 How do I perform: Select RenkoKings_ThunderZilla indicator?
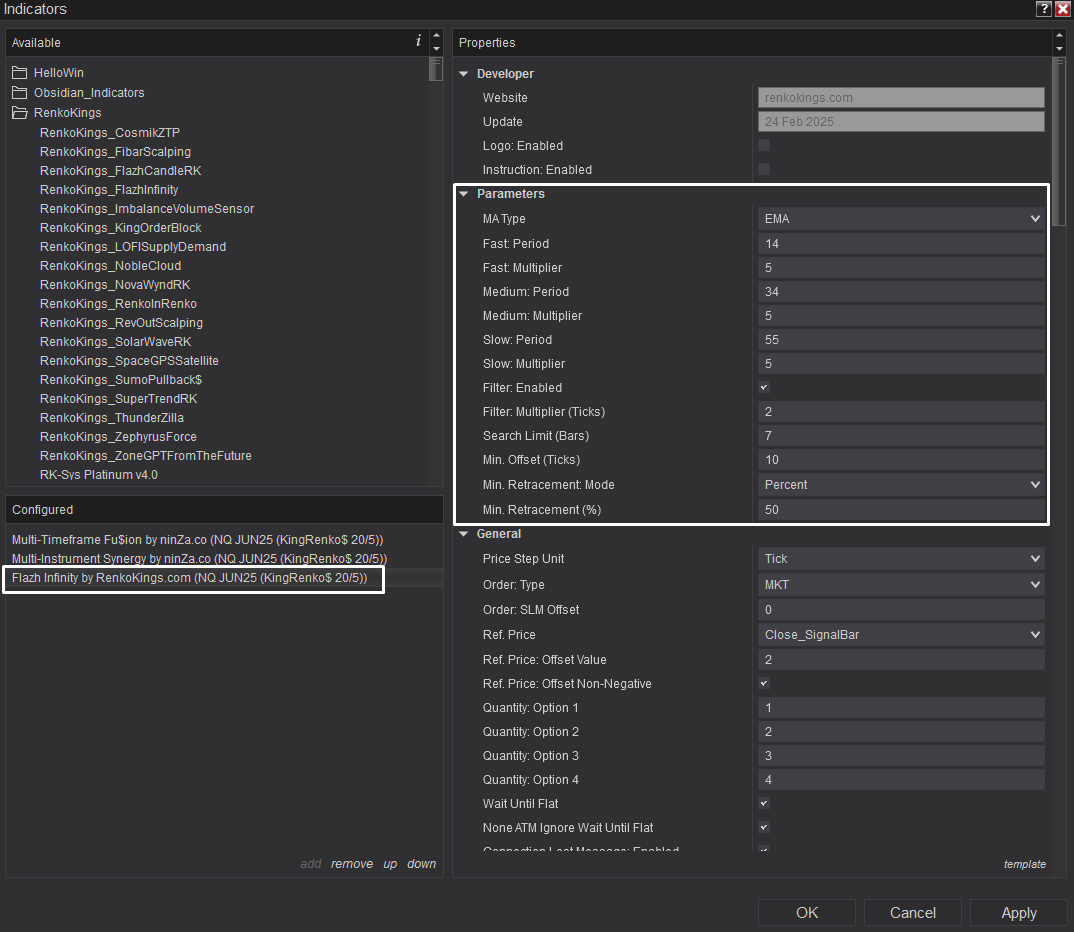click(x=112, y=418)
